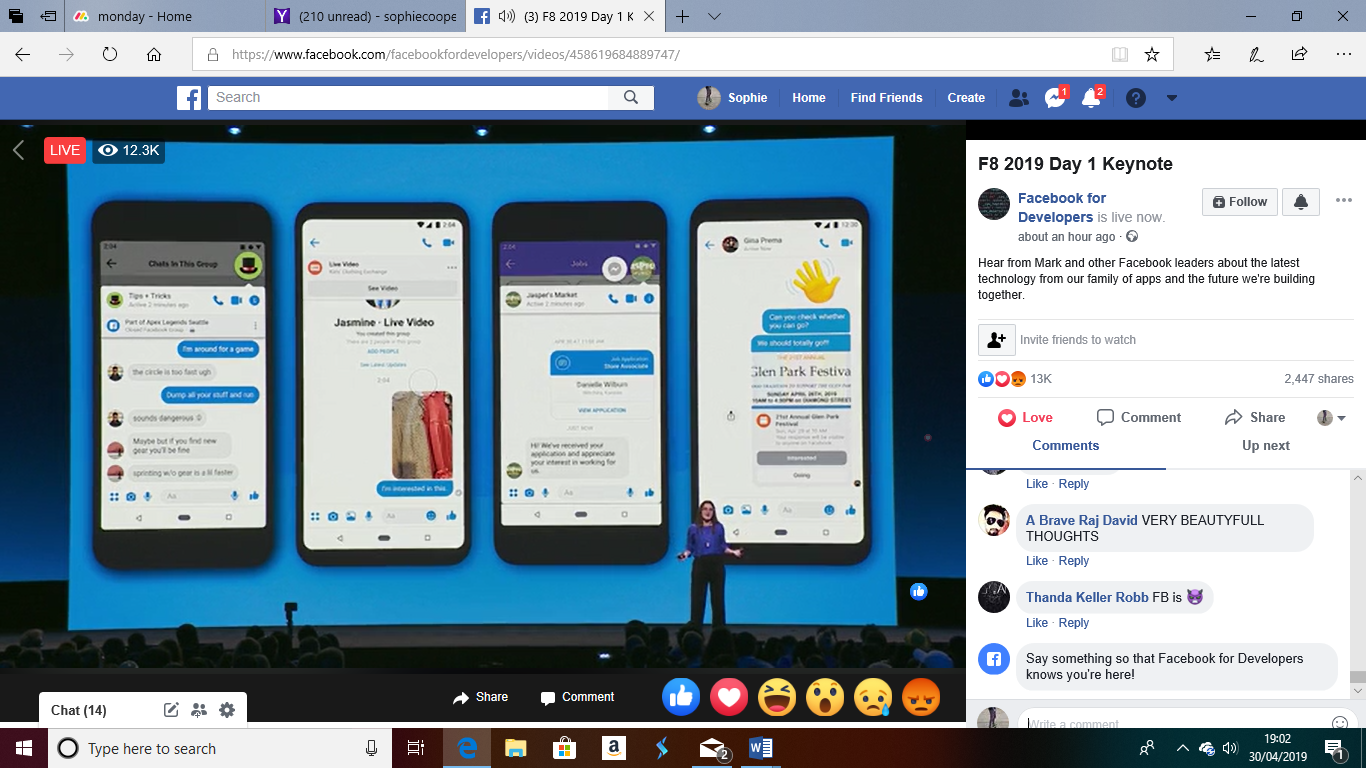Open Word from the taskbar

click(x=761, y=748)
